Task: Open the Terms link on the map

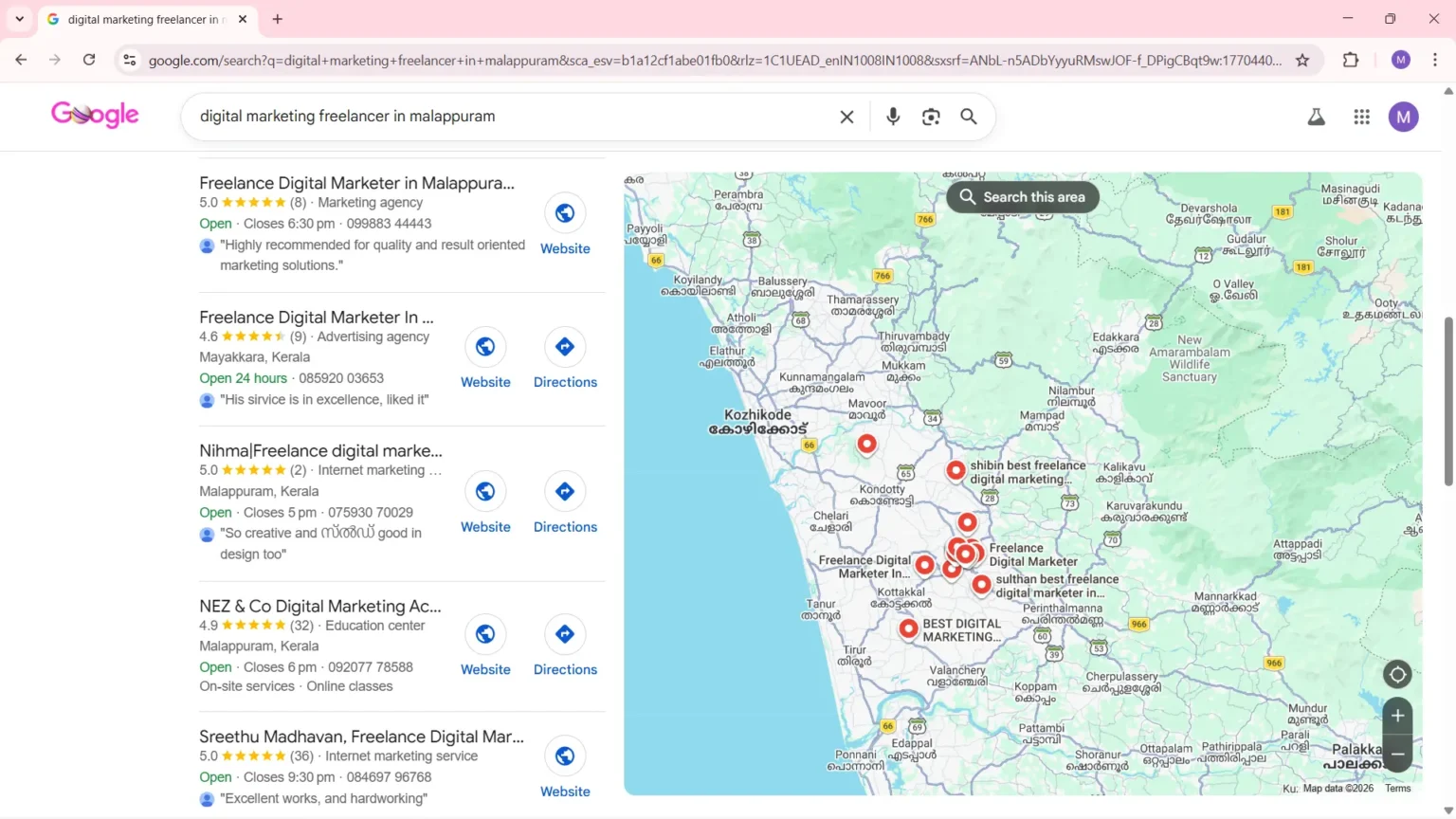Action: click(1397, 788)
